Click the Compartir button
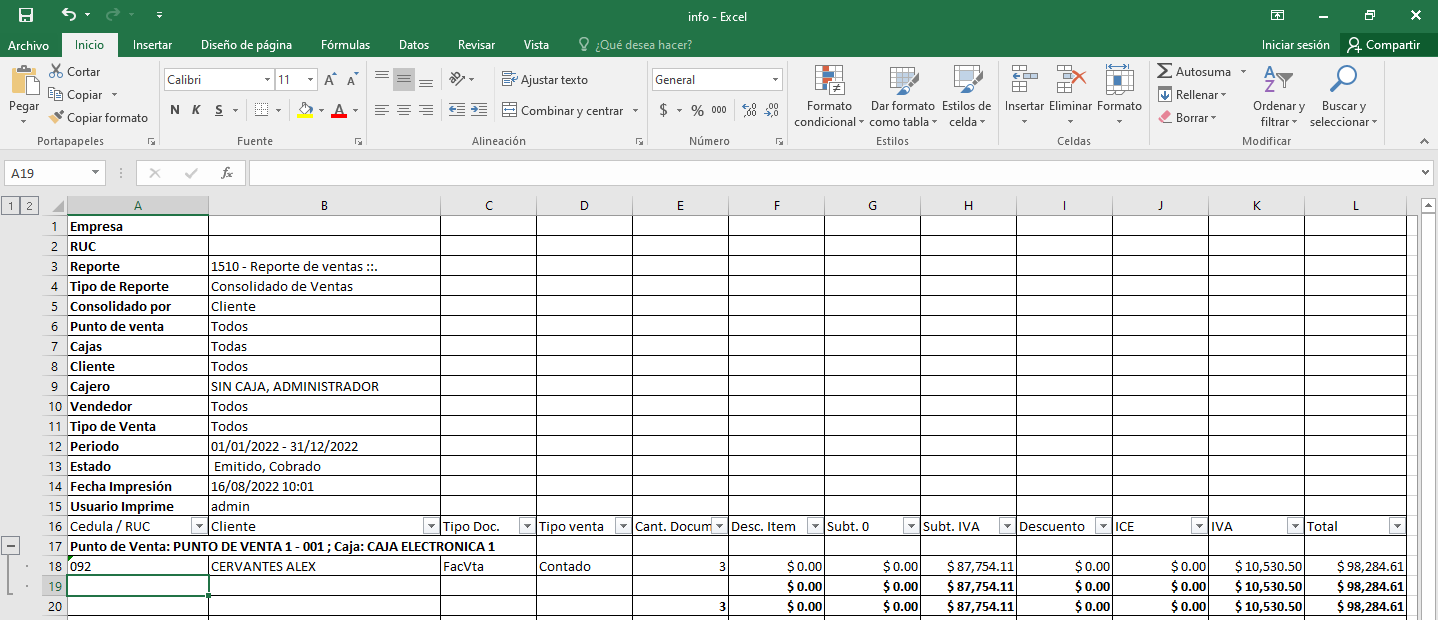1438x620 pixels. tap(1383, 45)
